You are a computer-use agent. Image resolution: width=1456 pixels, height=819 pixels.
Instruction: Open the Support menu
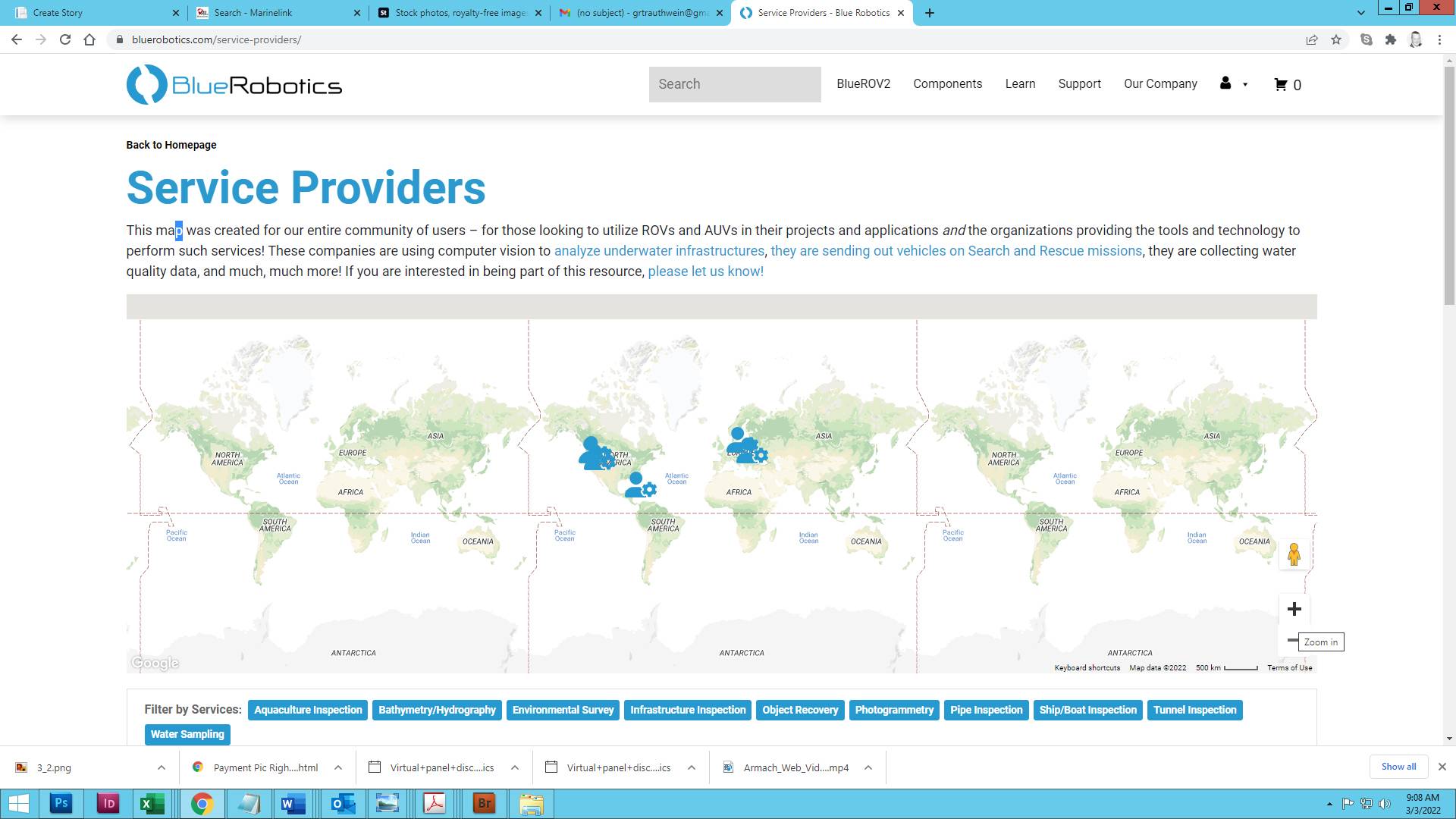coord(1079,83)
